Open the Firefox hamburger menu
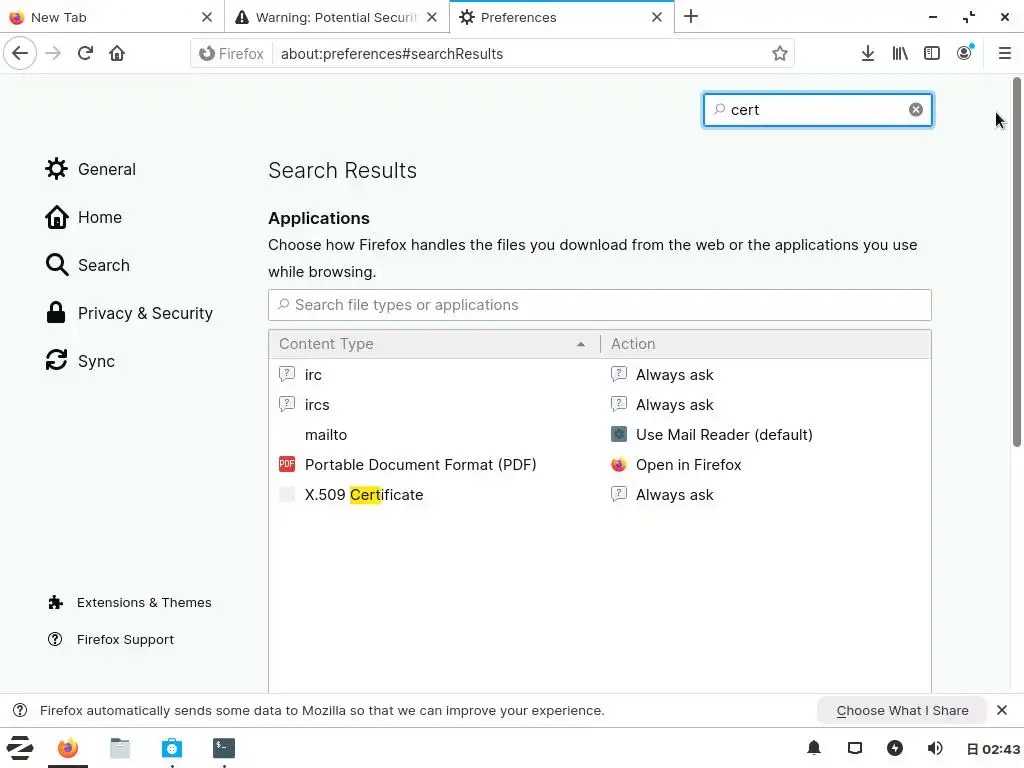This screenshot has height=768, width=1024. click(1004, 54)
